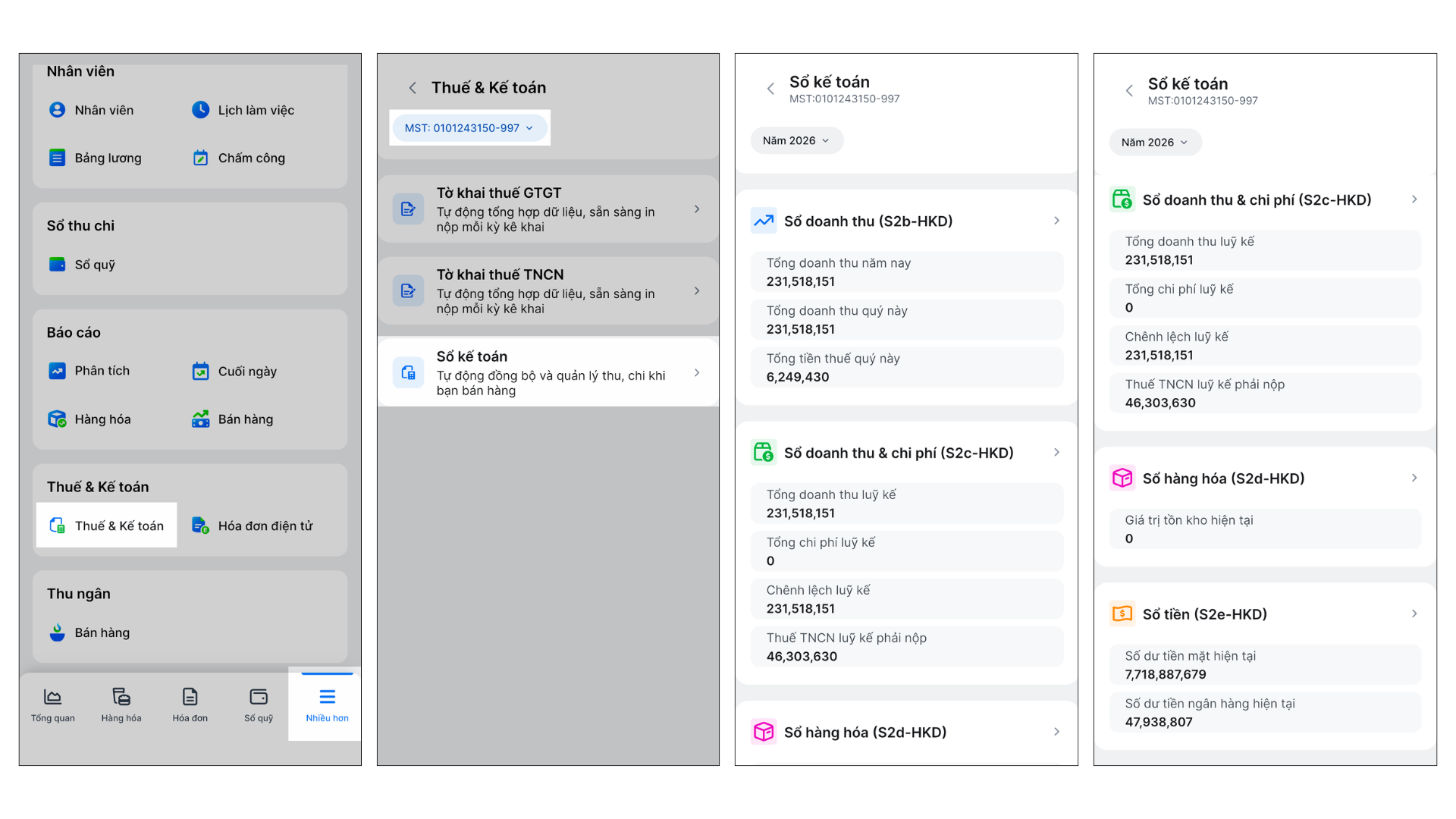Open Hóa đơn điện tử icon
1456x819 pixels.
tap(200, 526)
